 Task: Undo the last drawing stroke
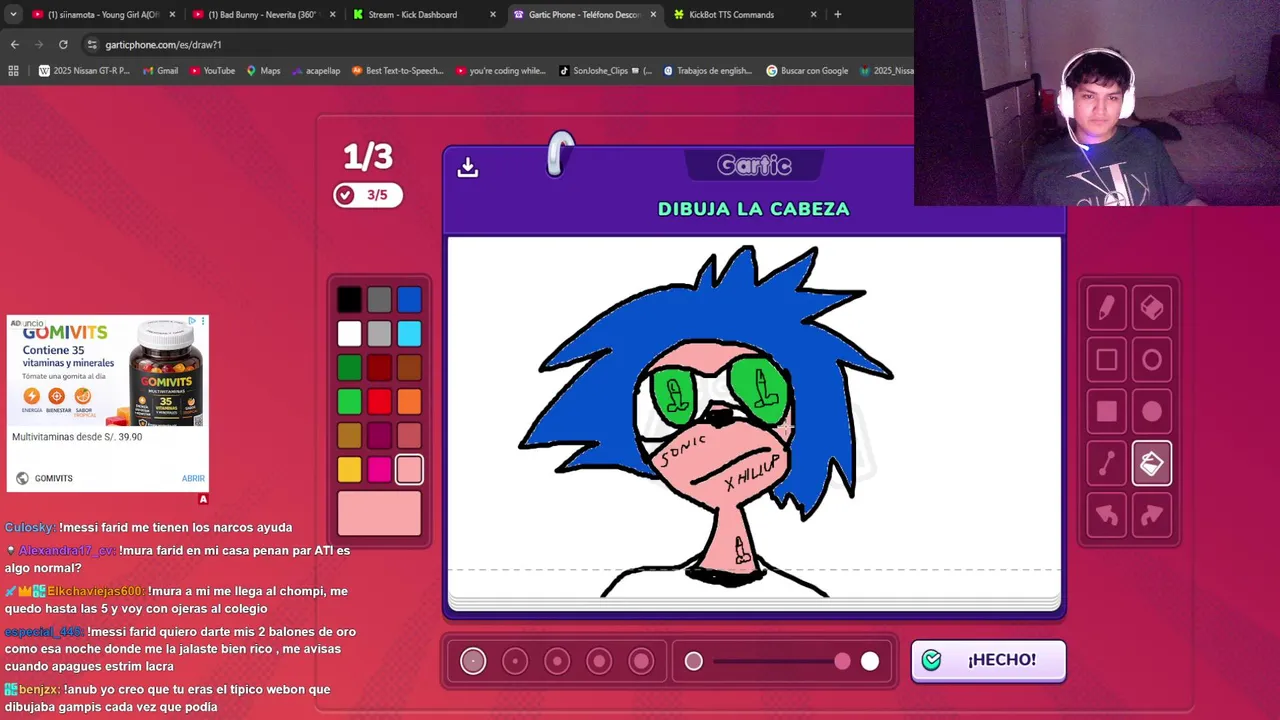[x=1106, y=515]
